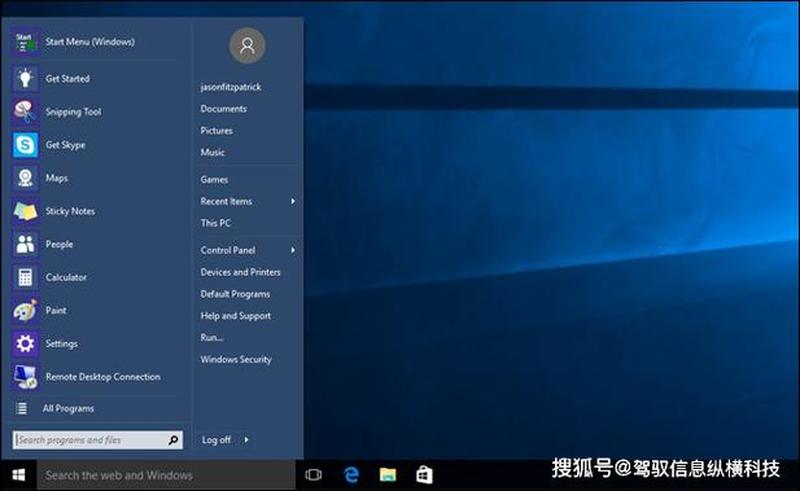Click the All Programs label

68,408
